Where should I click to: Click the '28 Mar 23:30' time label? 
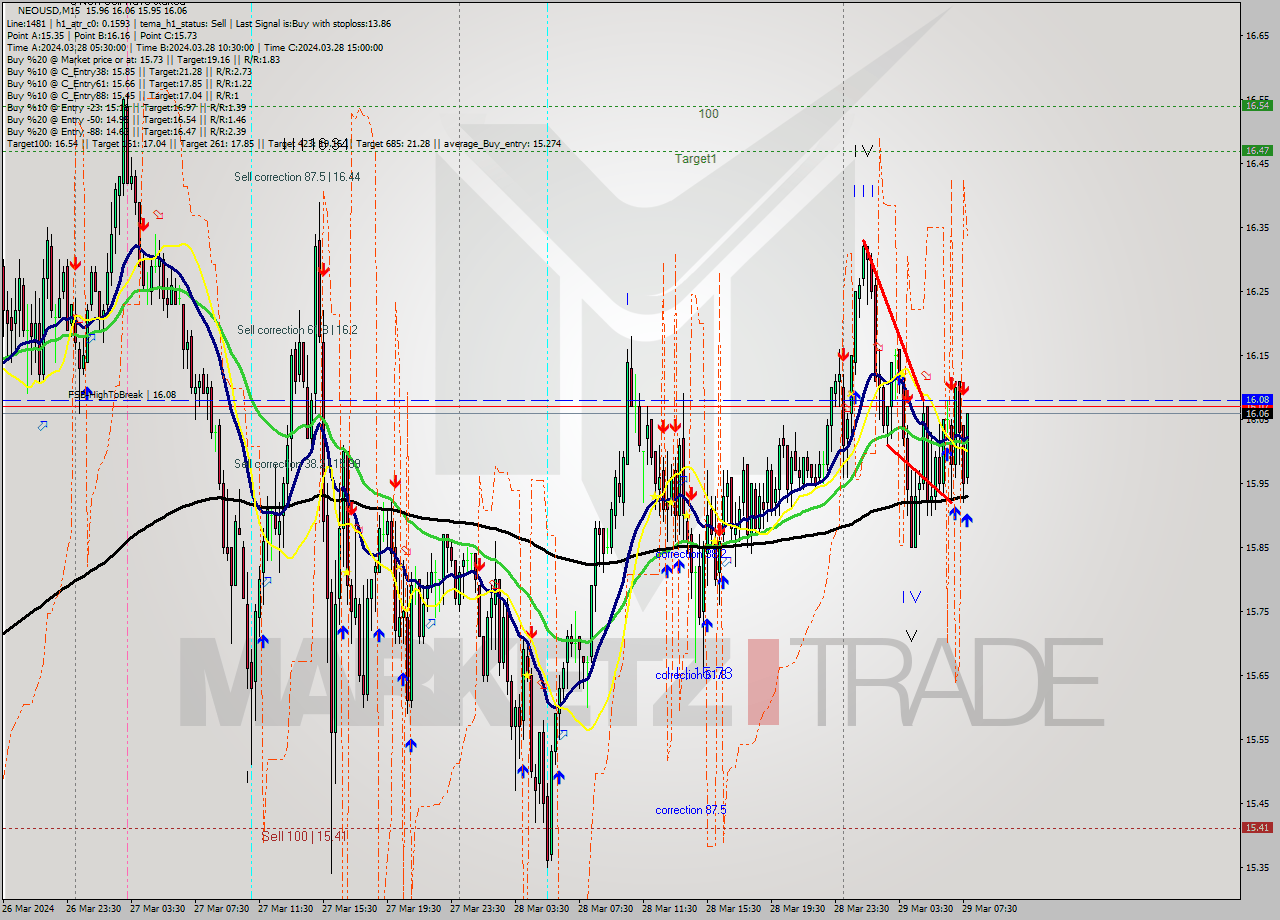(x=862, y=909)
